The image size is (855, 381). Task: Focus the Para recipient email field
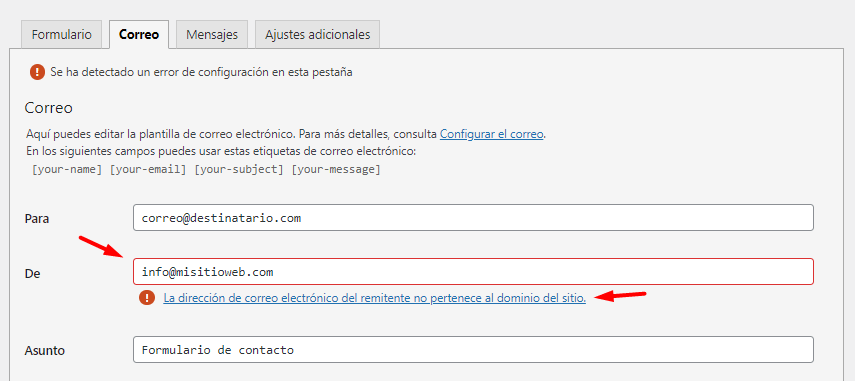[473, 217]
